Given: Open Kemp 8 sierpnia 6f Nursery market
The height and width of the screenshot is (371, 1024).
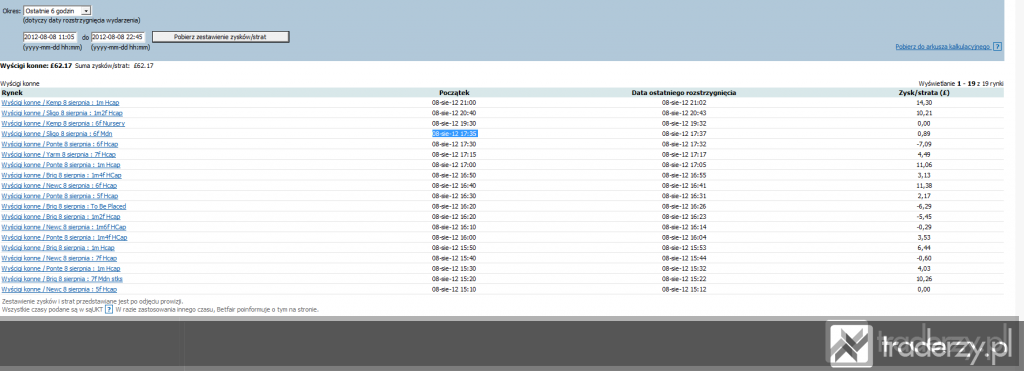Looking at the screenshot, I should [63, 123].
